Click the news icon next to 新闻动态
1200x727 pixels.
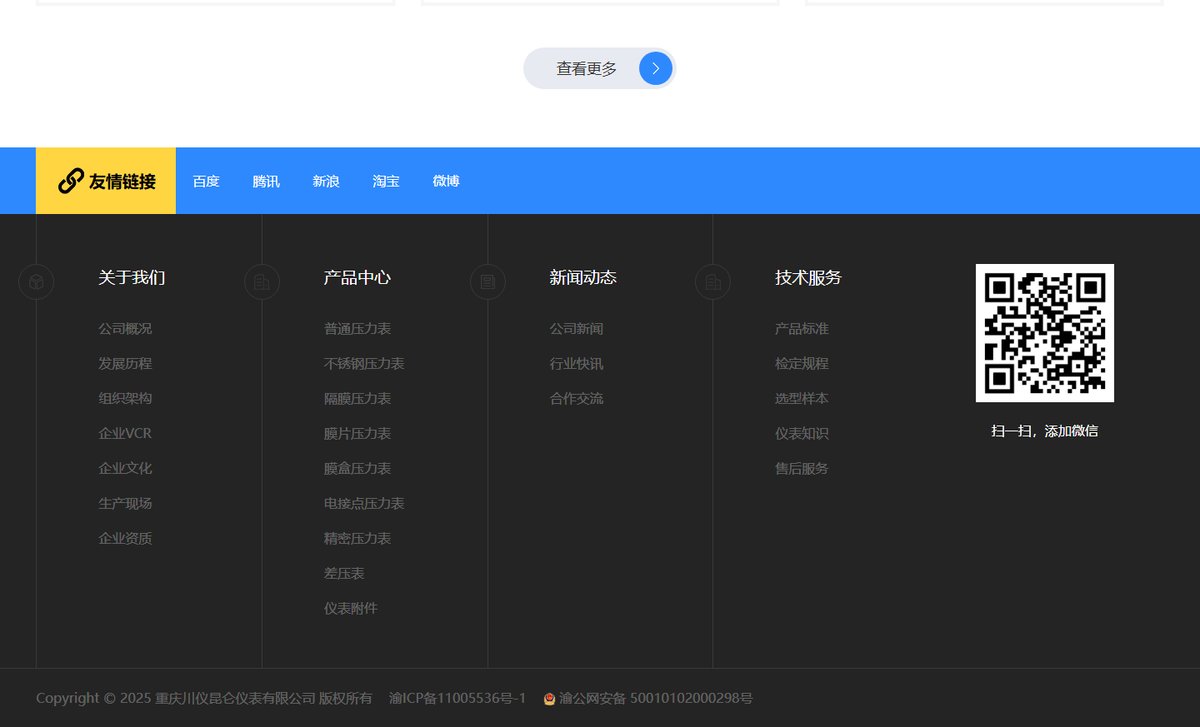[488, 282]
